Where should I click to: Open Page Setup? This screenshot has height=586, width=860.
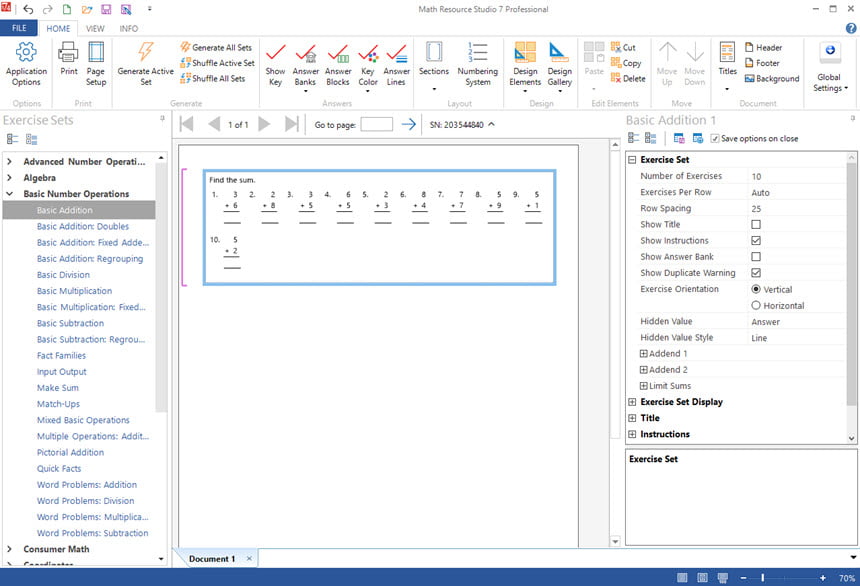click(95, 64)
